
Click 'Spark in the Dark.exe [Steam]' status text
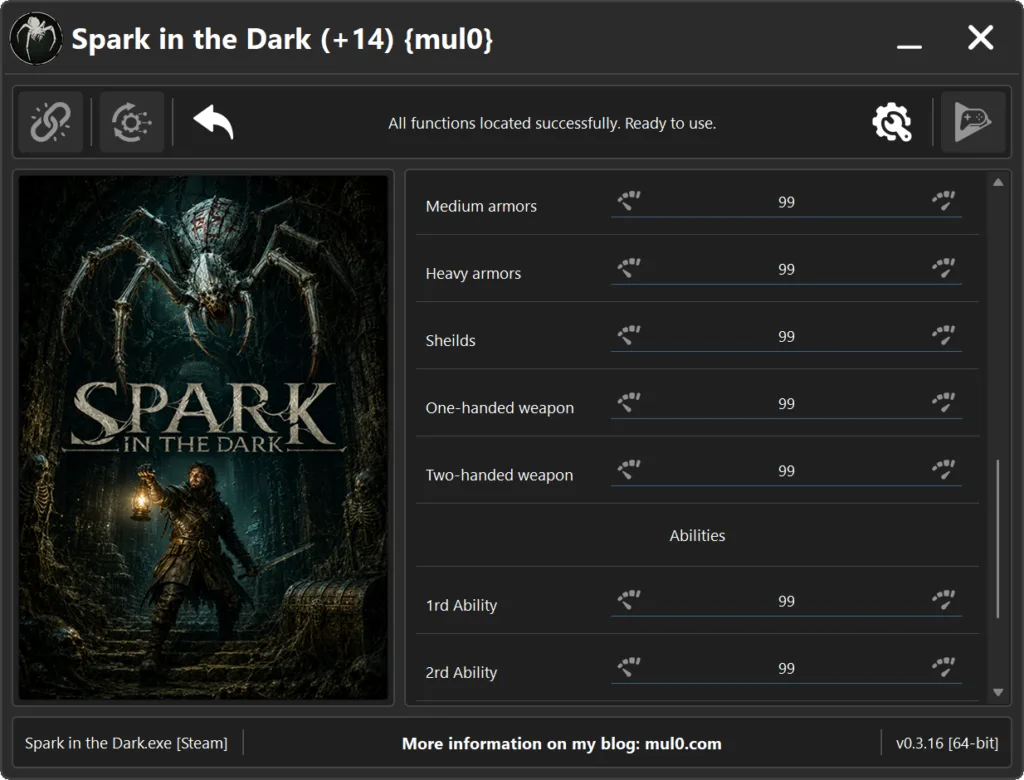point(126,743)
